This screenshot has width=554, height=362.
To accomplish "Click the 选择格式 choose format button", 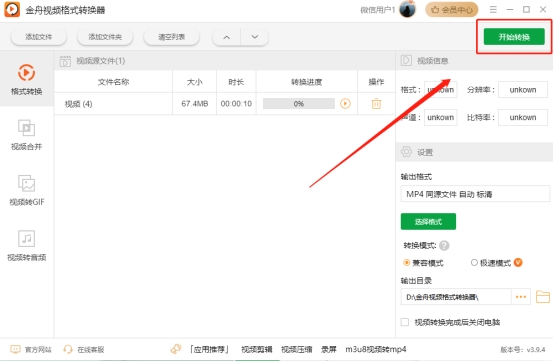I will (428, 221).
